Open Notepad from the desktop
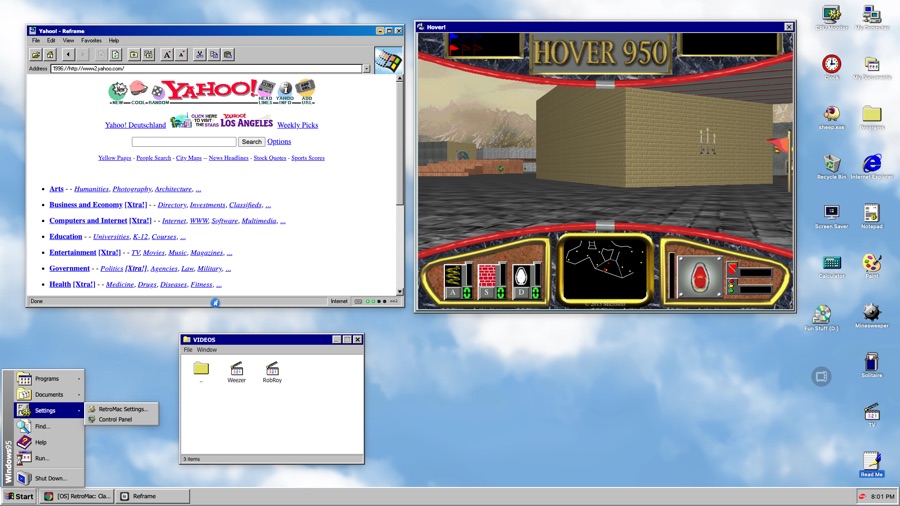This screenshot has width=900, height=506. pos(871,216)
